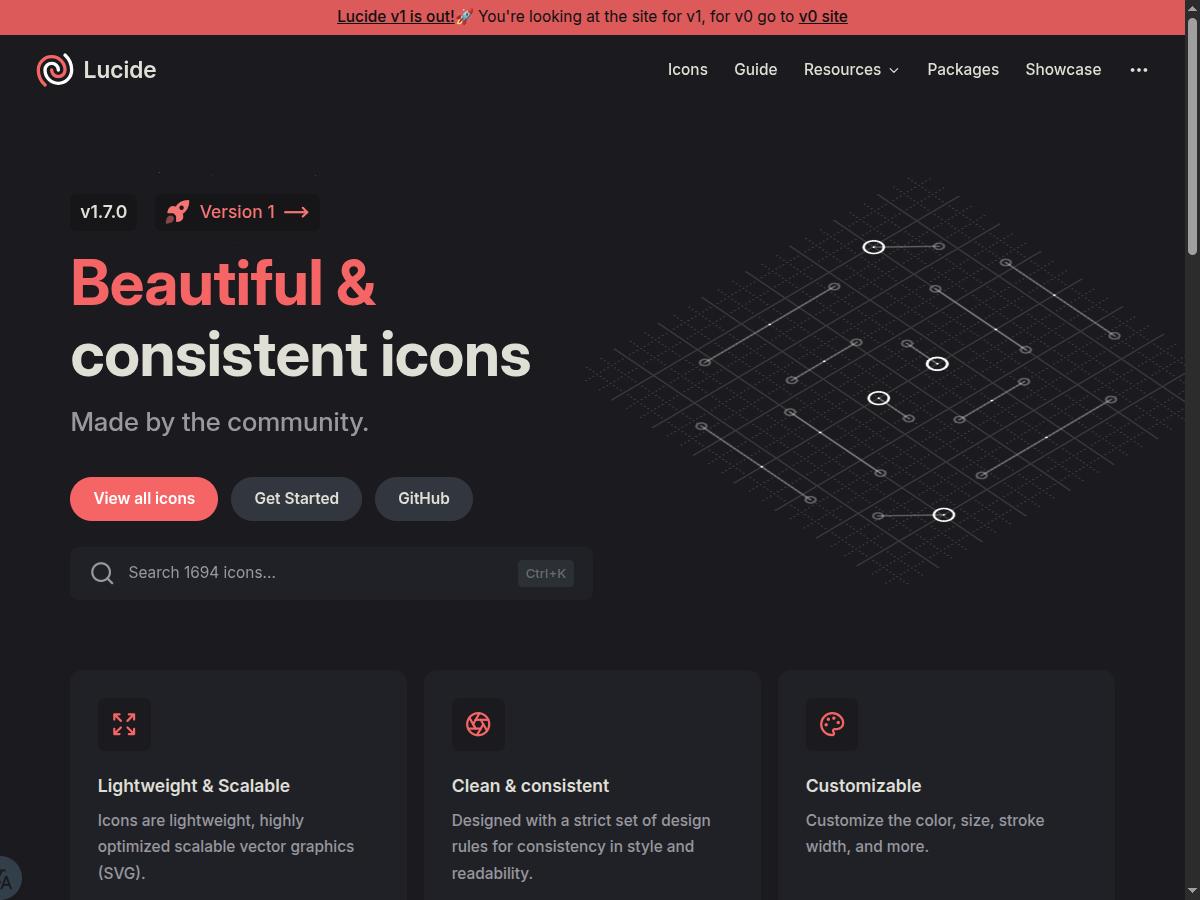Image resolution: width=1200 pixels, height=900 pixels.
Task: Open the GitHub button link
Action: [424, 499]
